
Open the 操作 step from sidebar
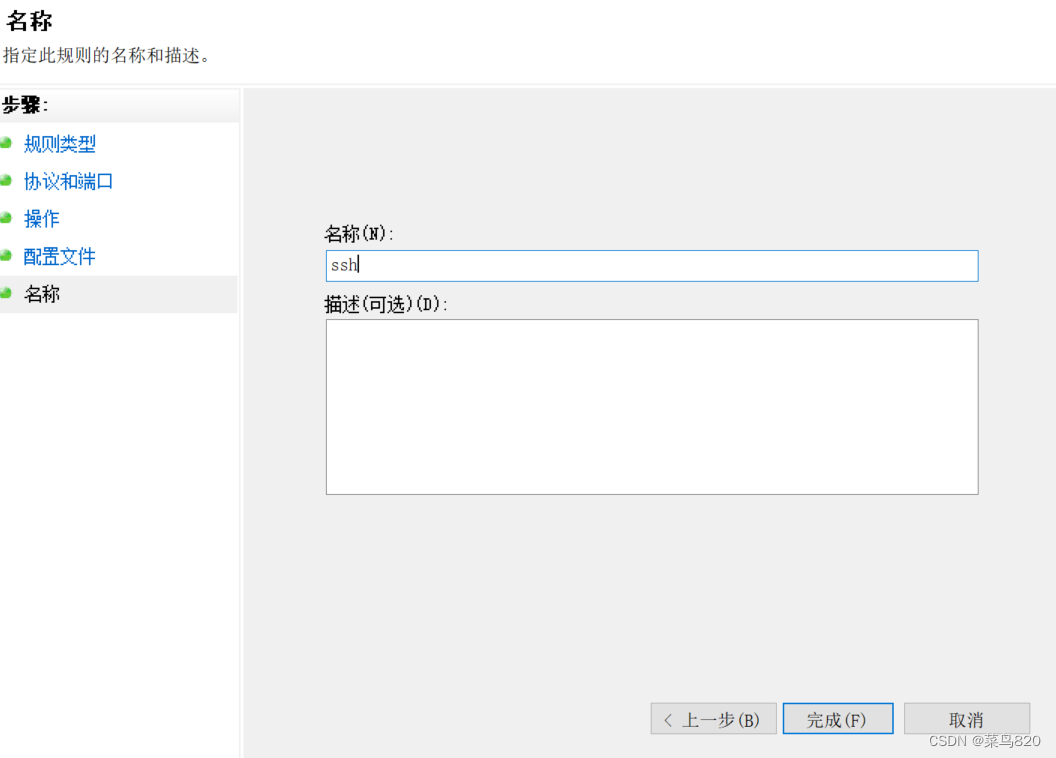41,219
